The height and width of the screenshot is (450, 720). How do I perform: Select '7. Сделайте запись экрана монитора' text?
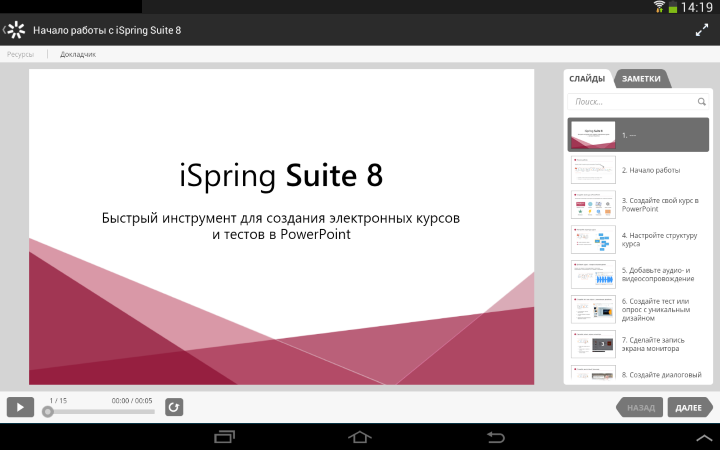(653, 344)
